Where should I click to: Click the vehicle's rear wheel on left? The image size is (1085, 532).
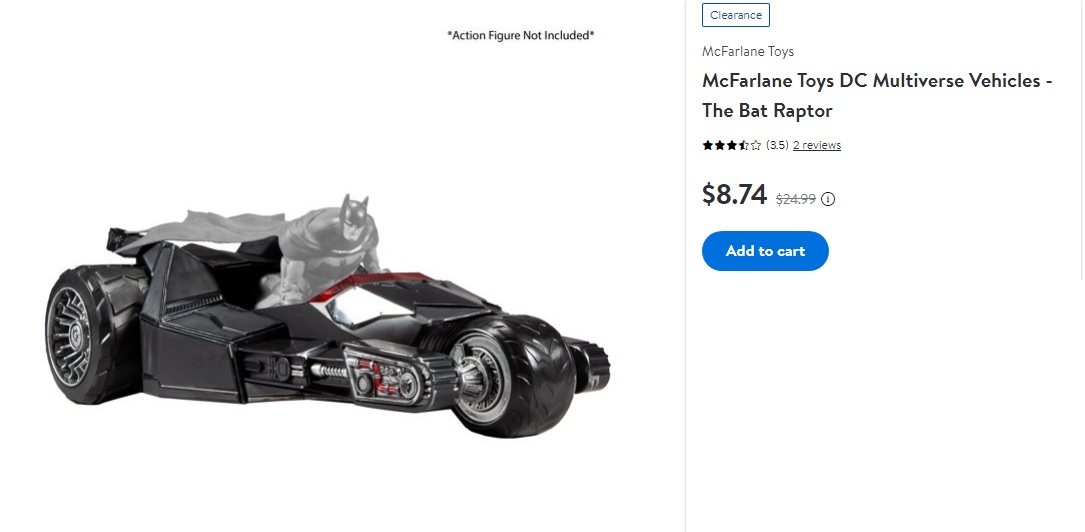coord(83,336)
